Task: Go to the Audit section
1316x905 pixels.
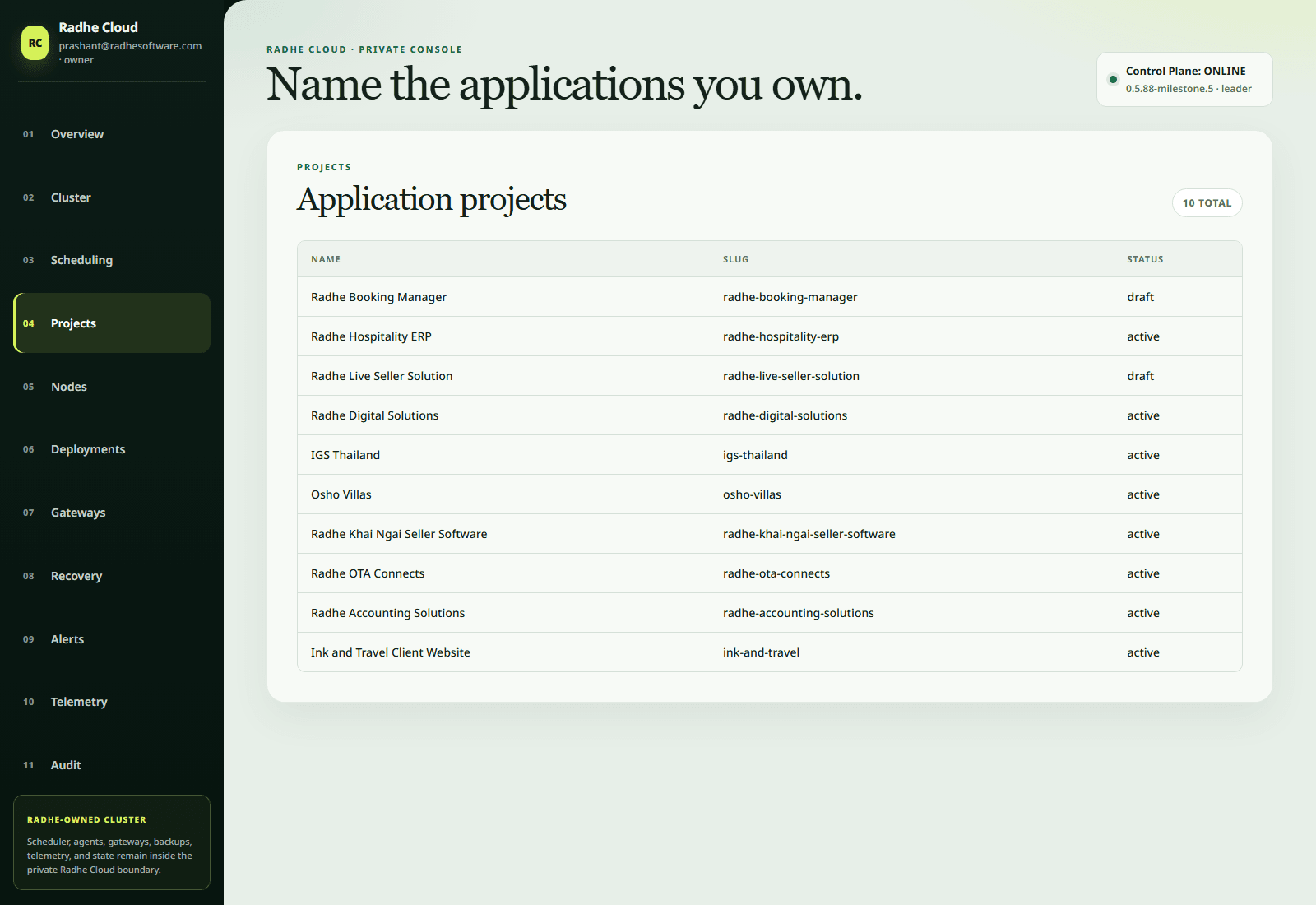Action: [x=112, y=765]
